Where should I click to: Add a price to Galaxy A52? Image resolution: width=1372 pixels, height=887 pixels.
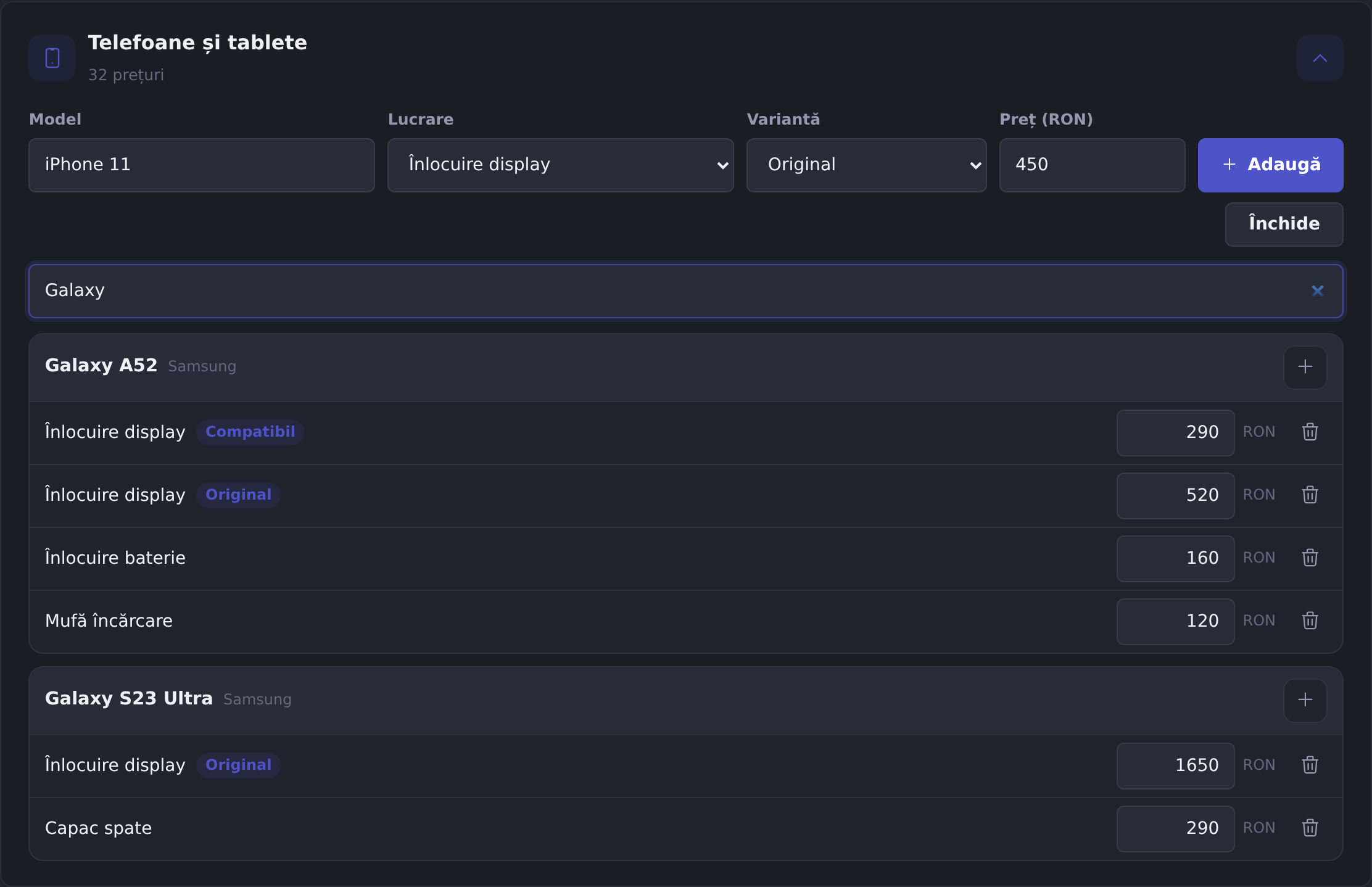(1305, 367)
